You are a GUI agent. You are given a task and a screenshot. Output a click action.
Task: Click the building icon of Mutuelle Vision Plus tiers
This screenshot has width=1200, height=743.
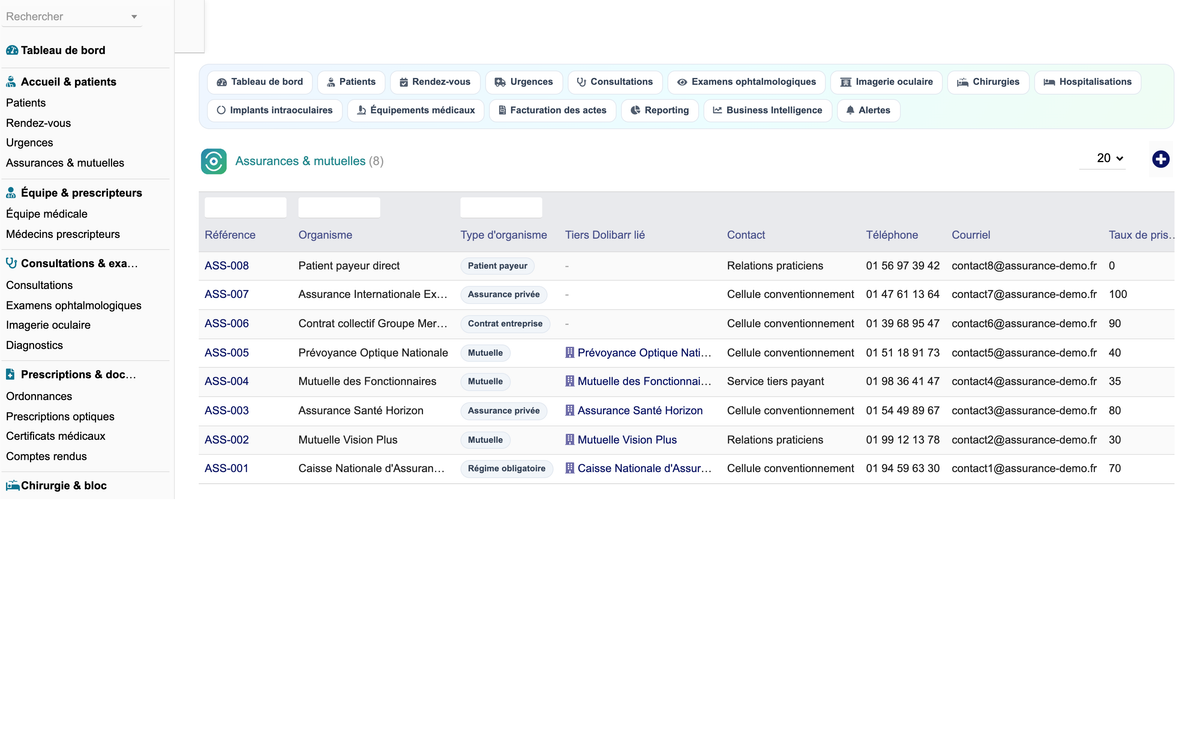point(570,440)
